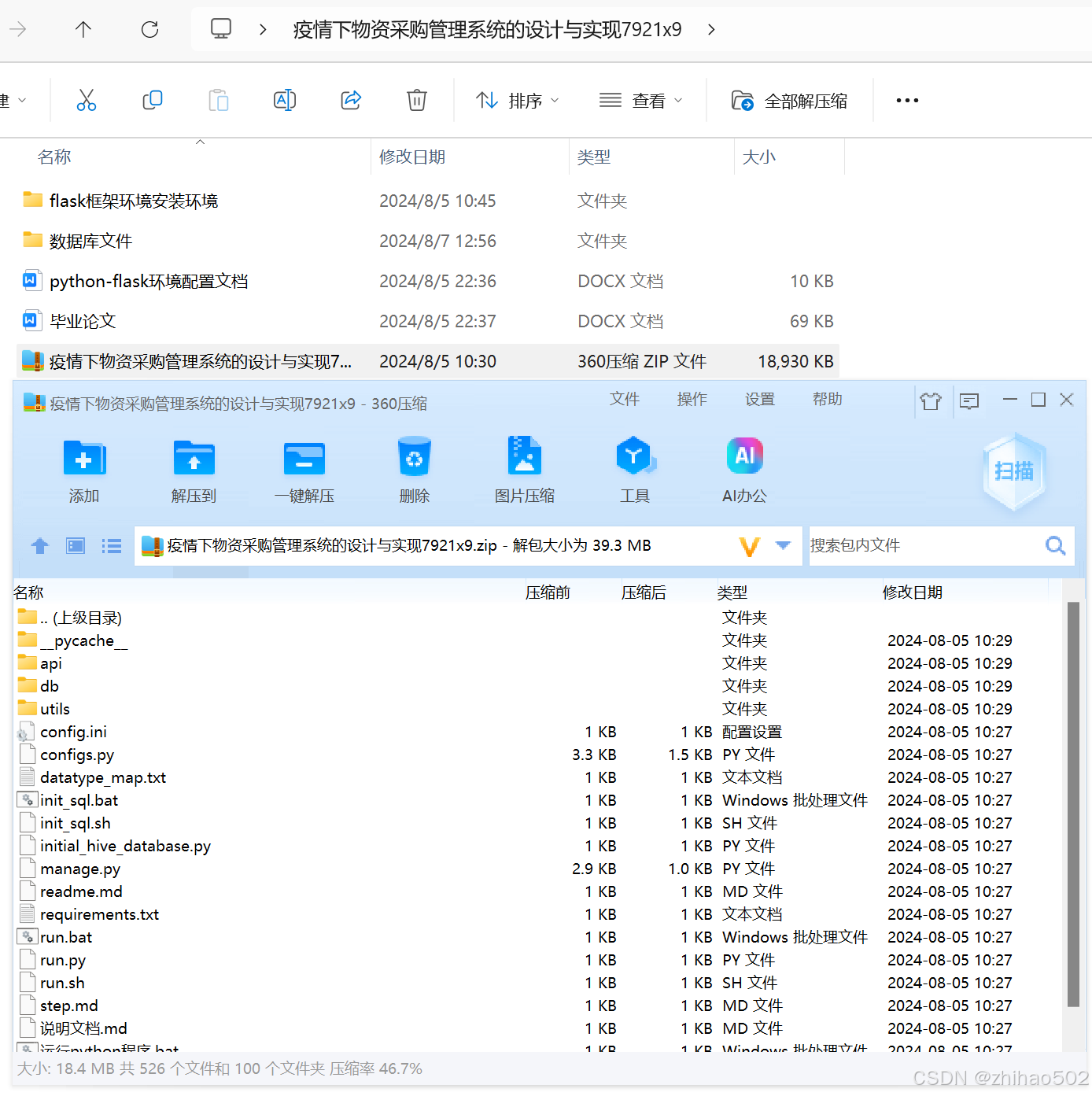Screen dimensions: 1092x1096
Task: Switch archive contents to thumbnail view
Action: point(75,545)
